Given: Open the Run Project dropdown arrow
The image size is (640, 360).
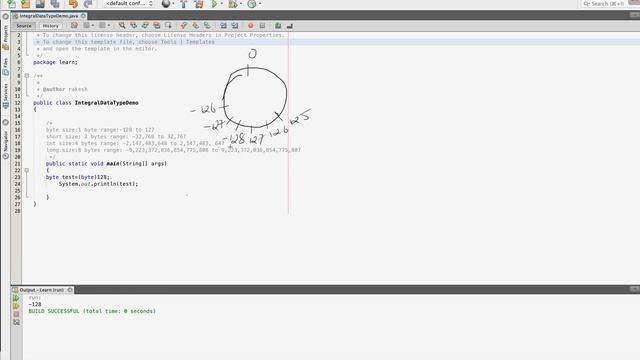Looking at the screenshot, I should (222, 4).
